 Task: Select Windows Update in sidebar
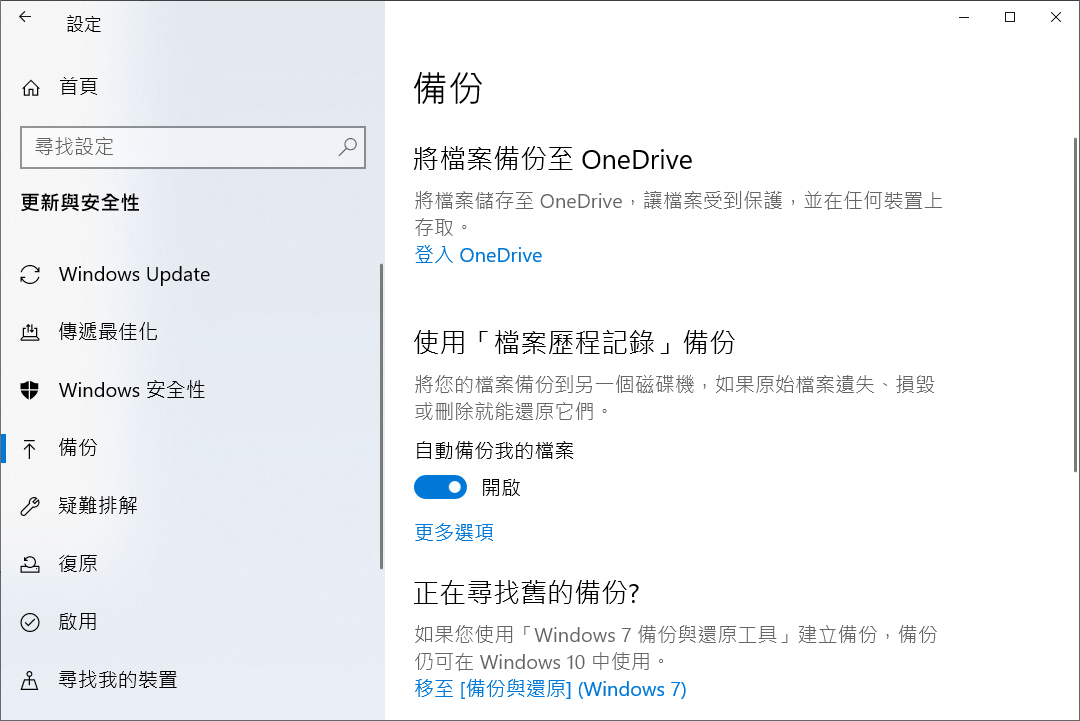(x=134, y=275)
